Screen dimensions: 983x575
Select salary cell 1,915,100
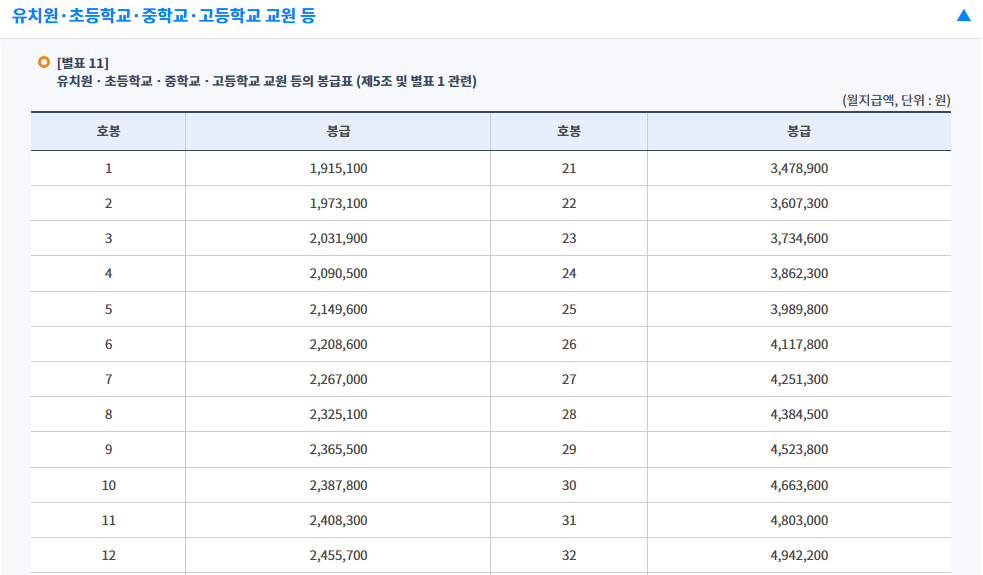click(339, 168)
